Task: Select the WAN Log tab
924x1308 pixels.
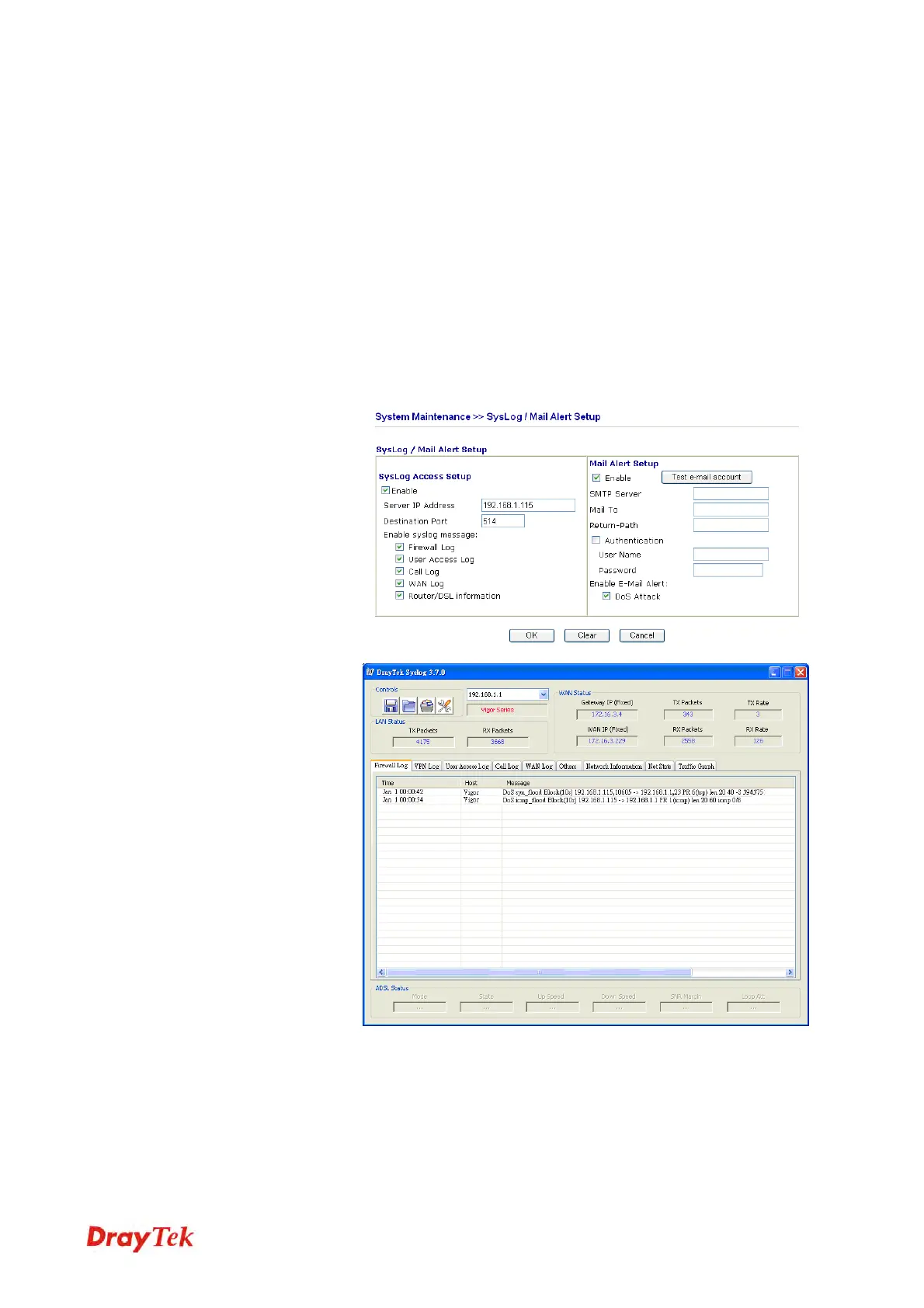Action: click(539, 766)
